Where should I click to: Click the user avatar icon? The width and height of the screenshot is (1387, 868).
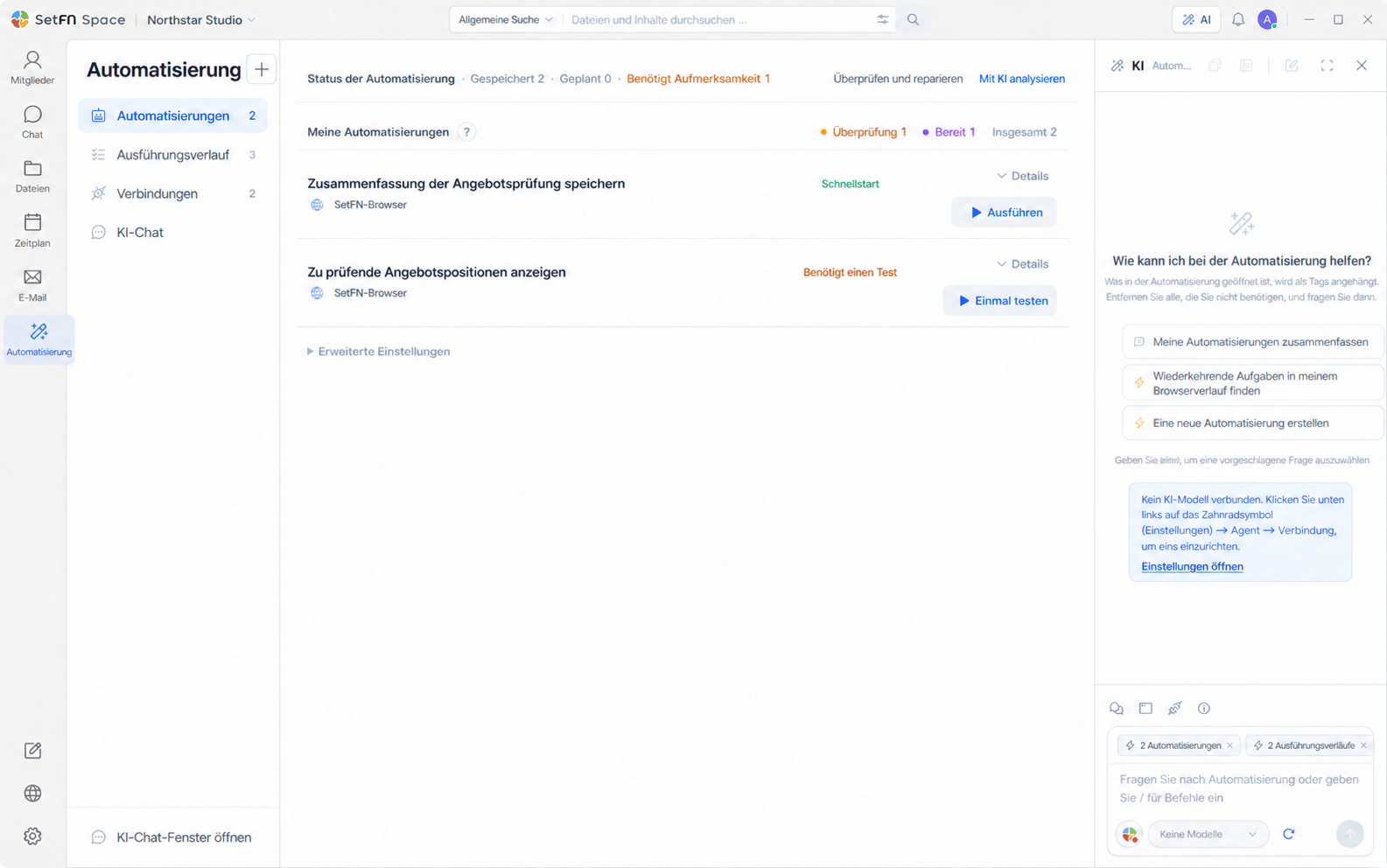pos(1267,19)
